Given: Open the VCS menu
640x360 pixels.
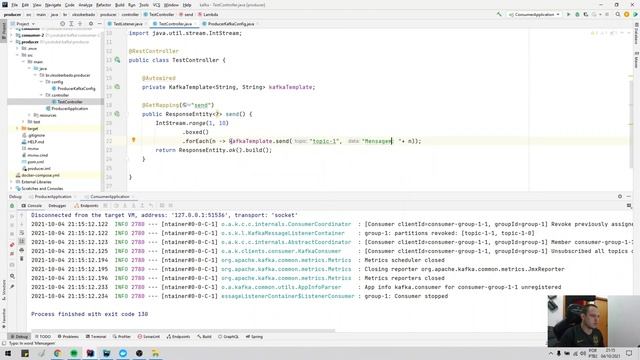Looking at the screenshot, I should 156,5.
